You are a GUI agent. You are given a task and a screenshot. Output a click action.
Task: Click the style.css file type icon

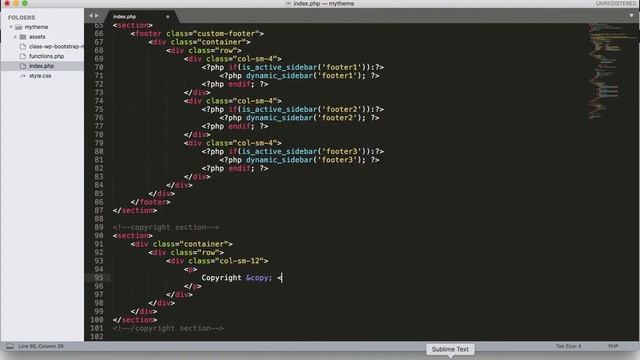point(23,76)
